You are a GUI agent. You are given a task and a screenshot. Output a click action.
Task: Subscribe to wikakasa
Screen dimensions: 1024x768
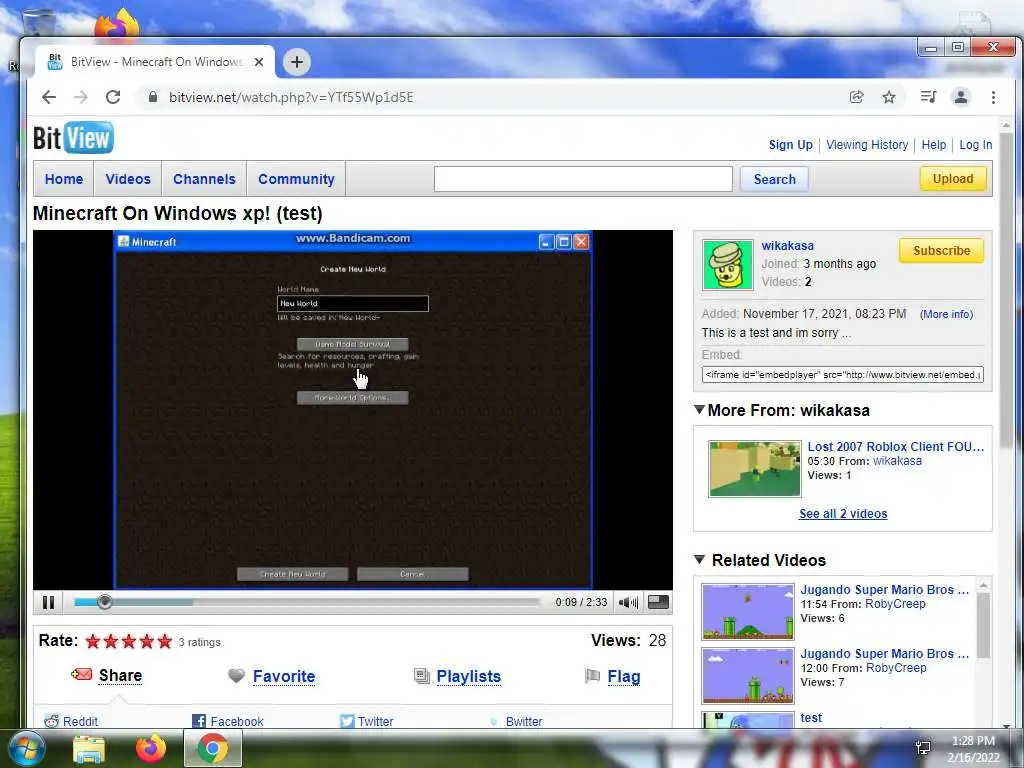pyautogui.click(x=942, y=251)
